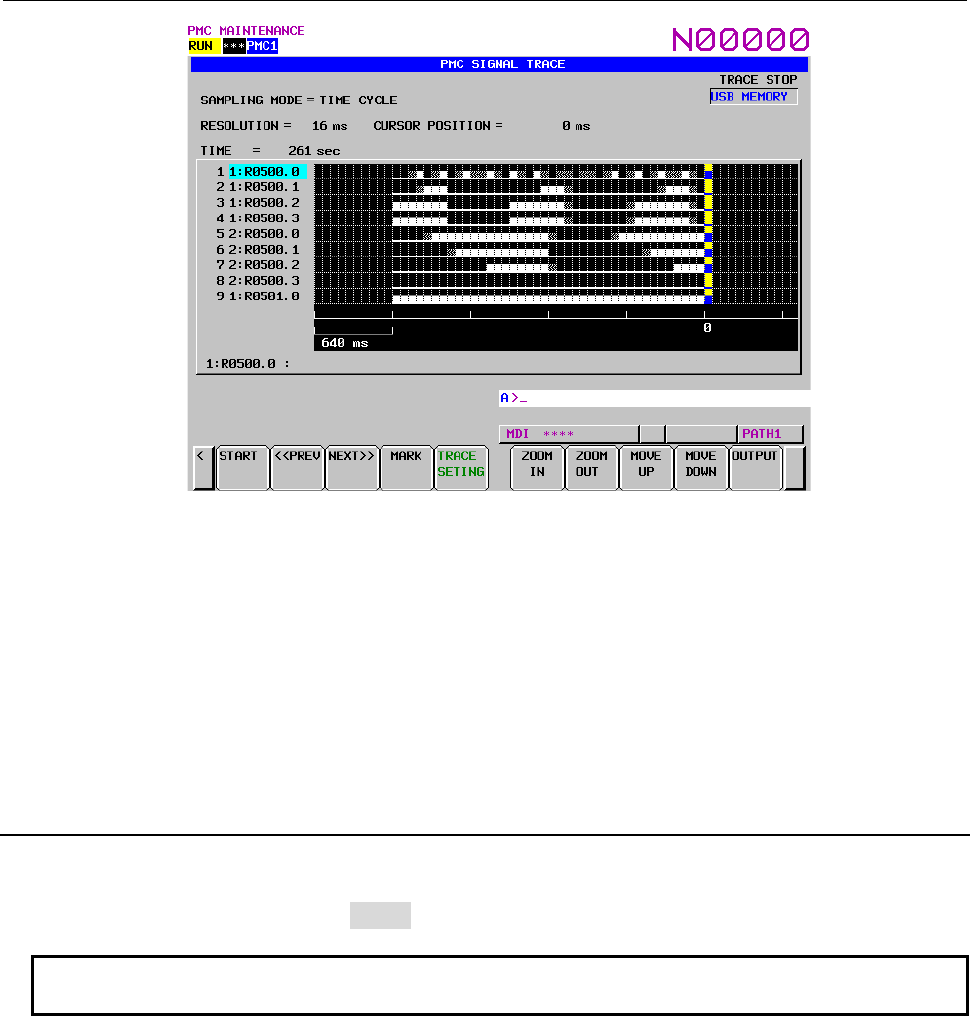
Task: Go back with the <<PREV soft key
Action: pyautogui.click(x=297, y=467)
